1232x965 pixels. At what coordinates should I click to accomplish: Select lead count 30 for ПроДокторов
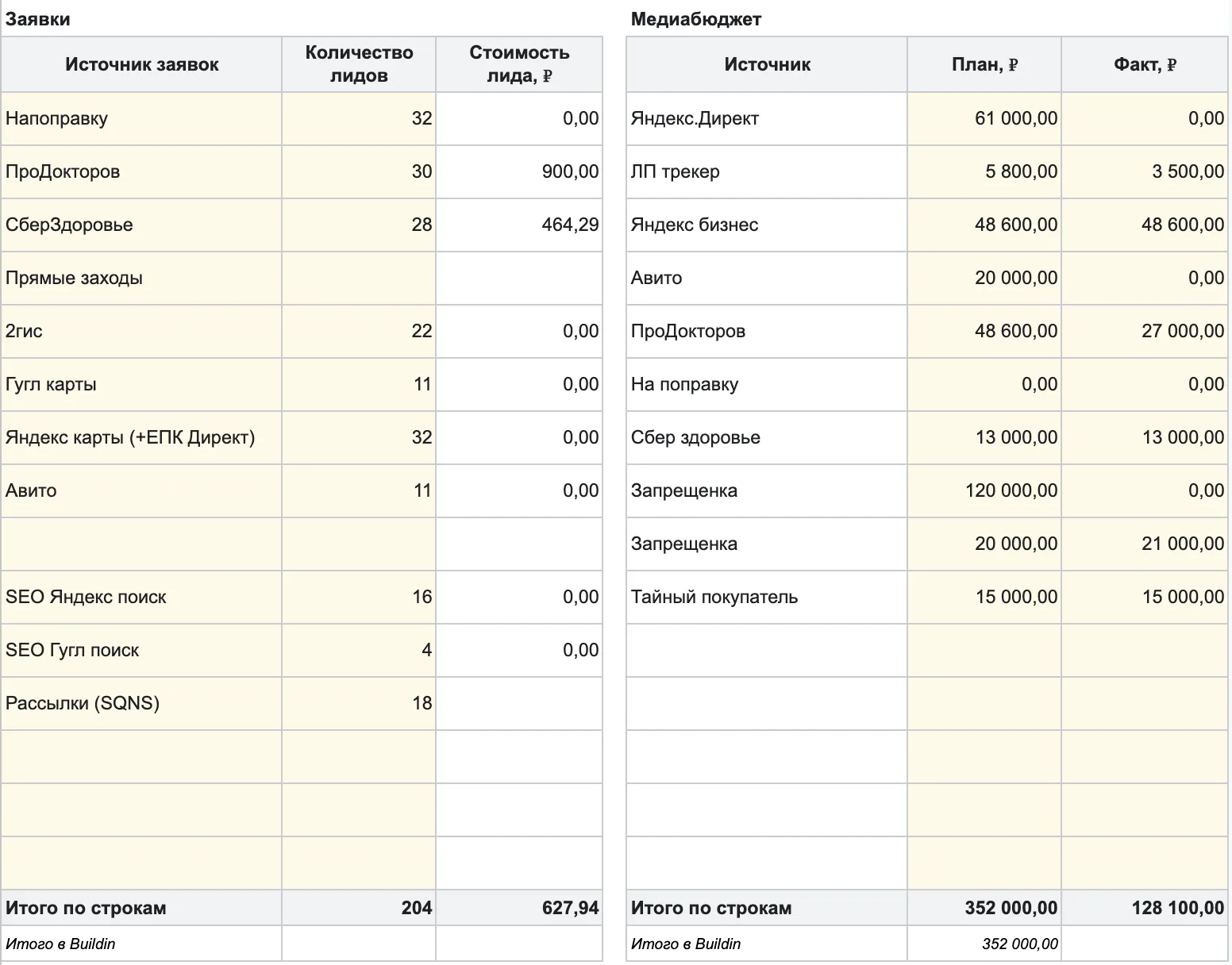359,172
